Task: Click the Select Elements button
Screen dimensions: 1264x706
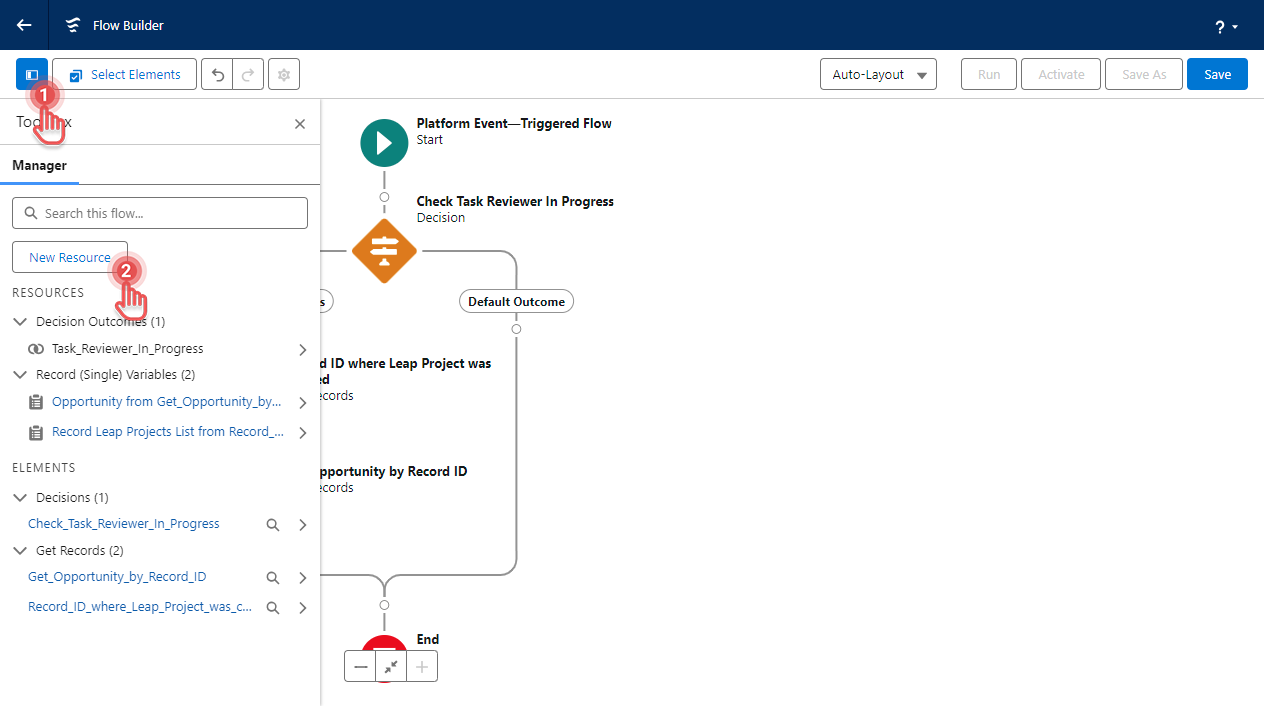Action: [x=124, y=74]
